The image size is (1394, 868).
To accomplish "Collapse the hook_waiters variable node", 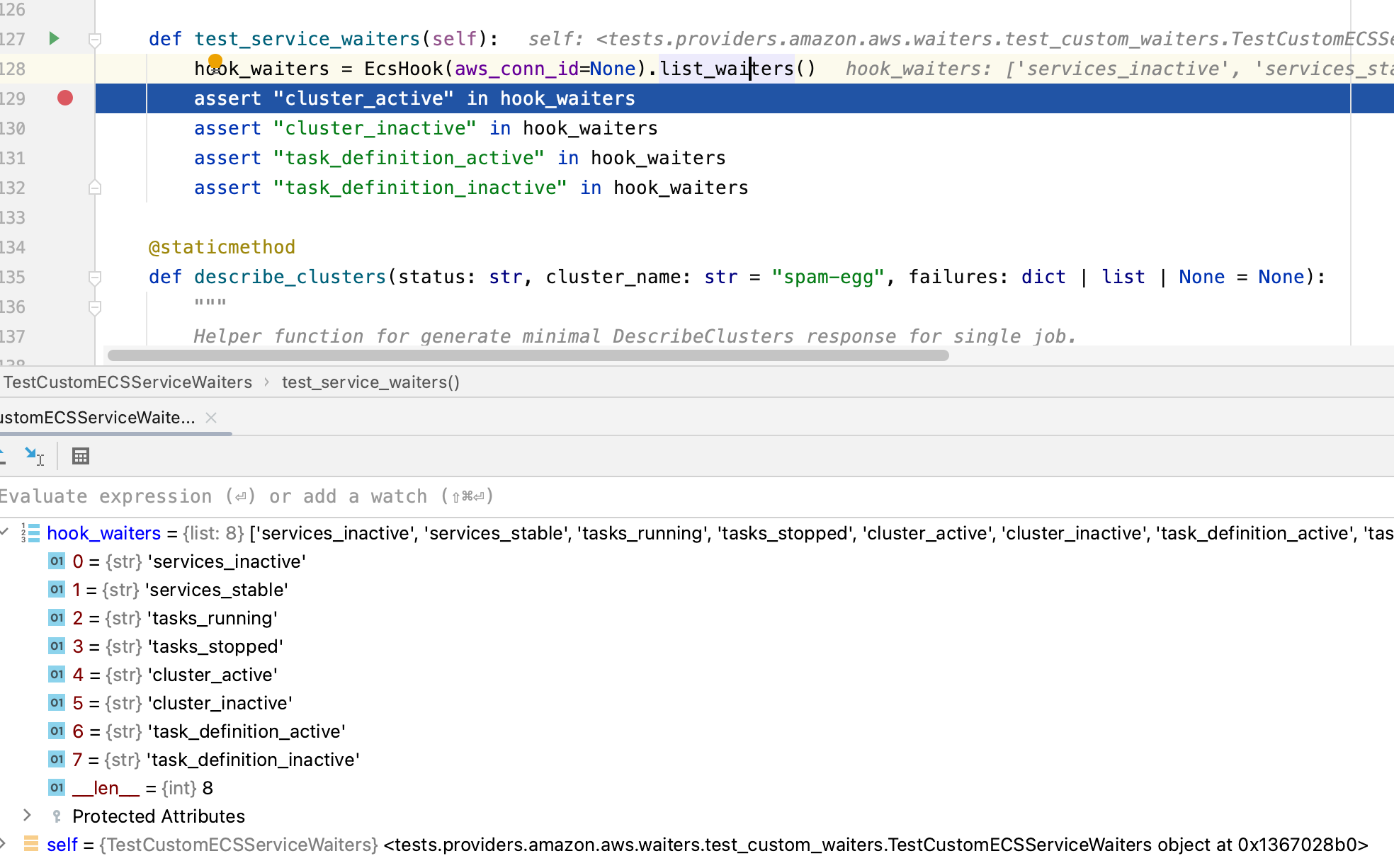I will tap(5, 532).
